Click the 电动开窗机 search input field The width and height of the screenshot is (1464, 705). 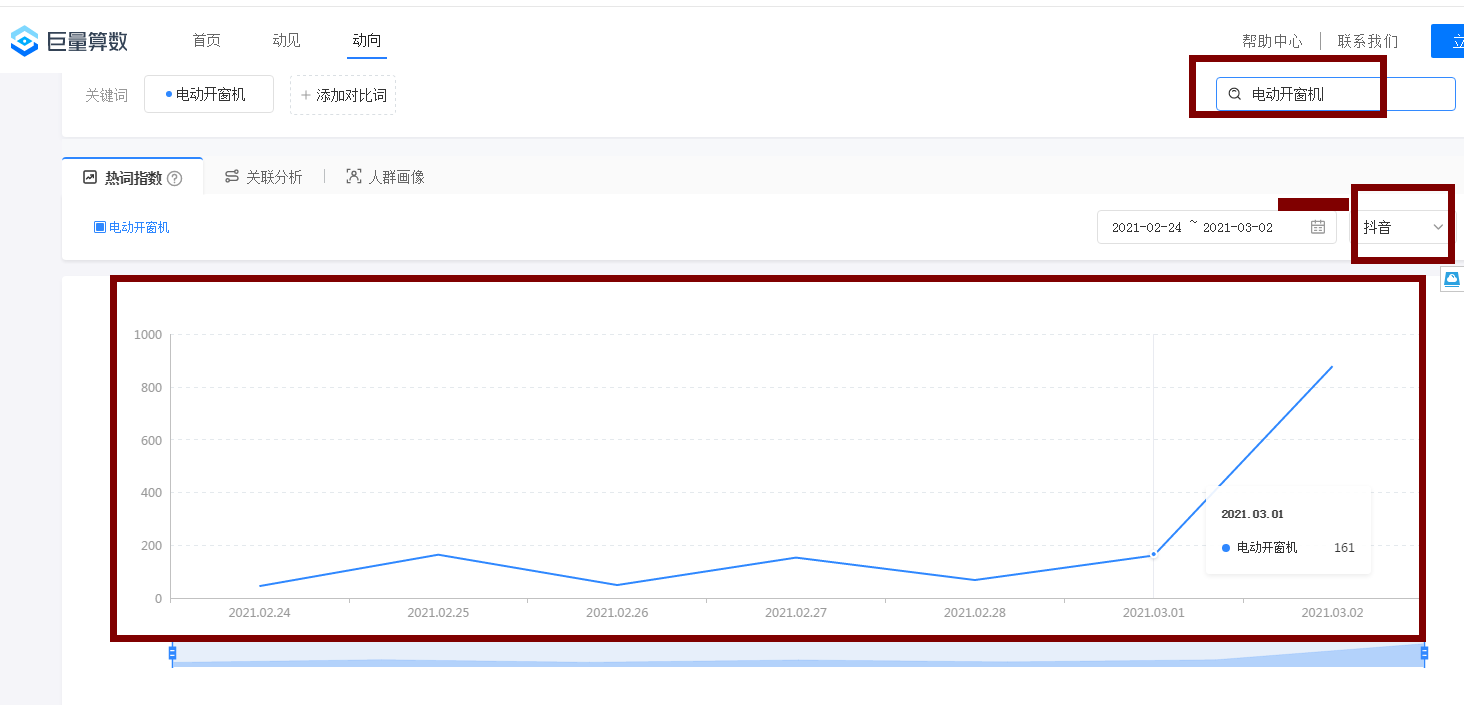[x=1340, y=94]
